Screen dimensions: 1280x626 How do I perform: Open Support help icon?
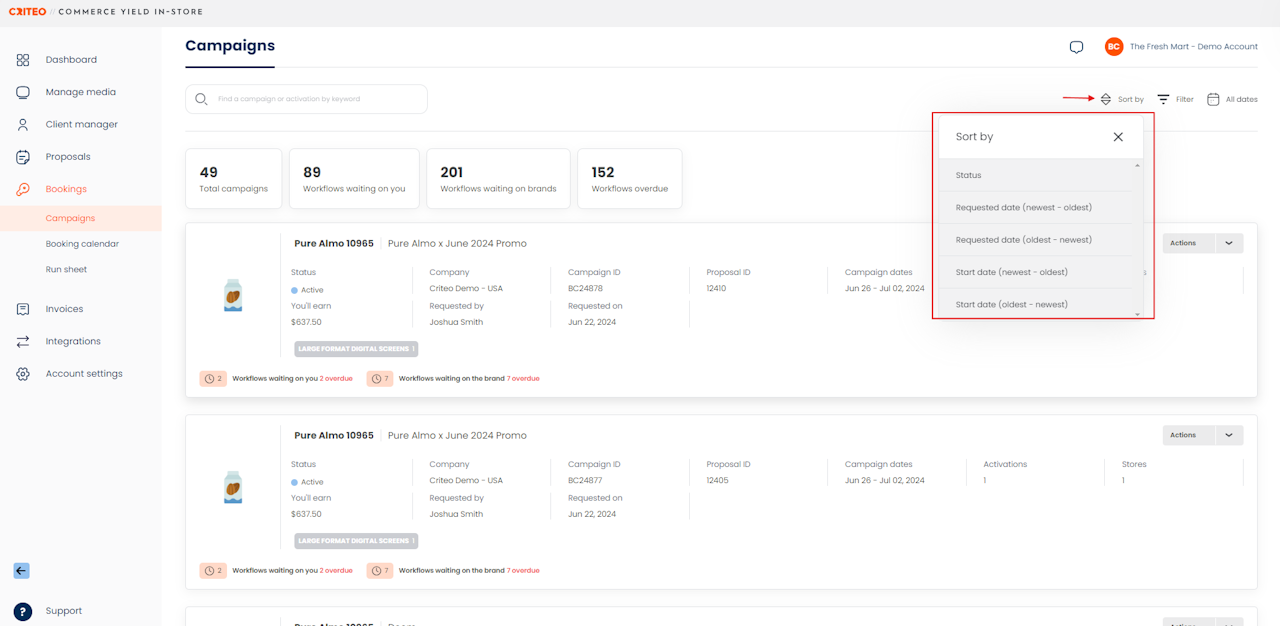[x=23, y=611]
